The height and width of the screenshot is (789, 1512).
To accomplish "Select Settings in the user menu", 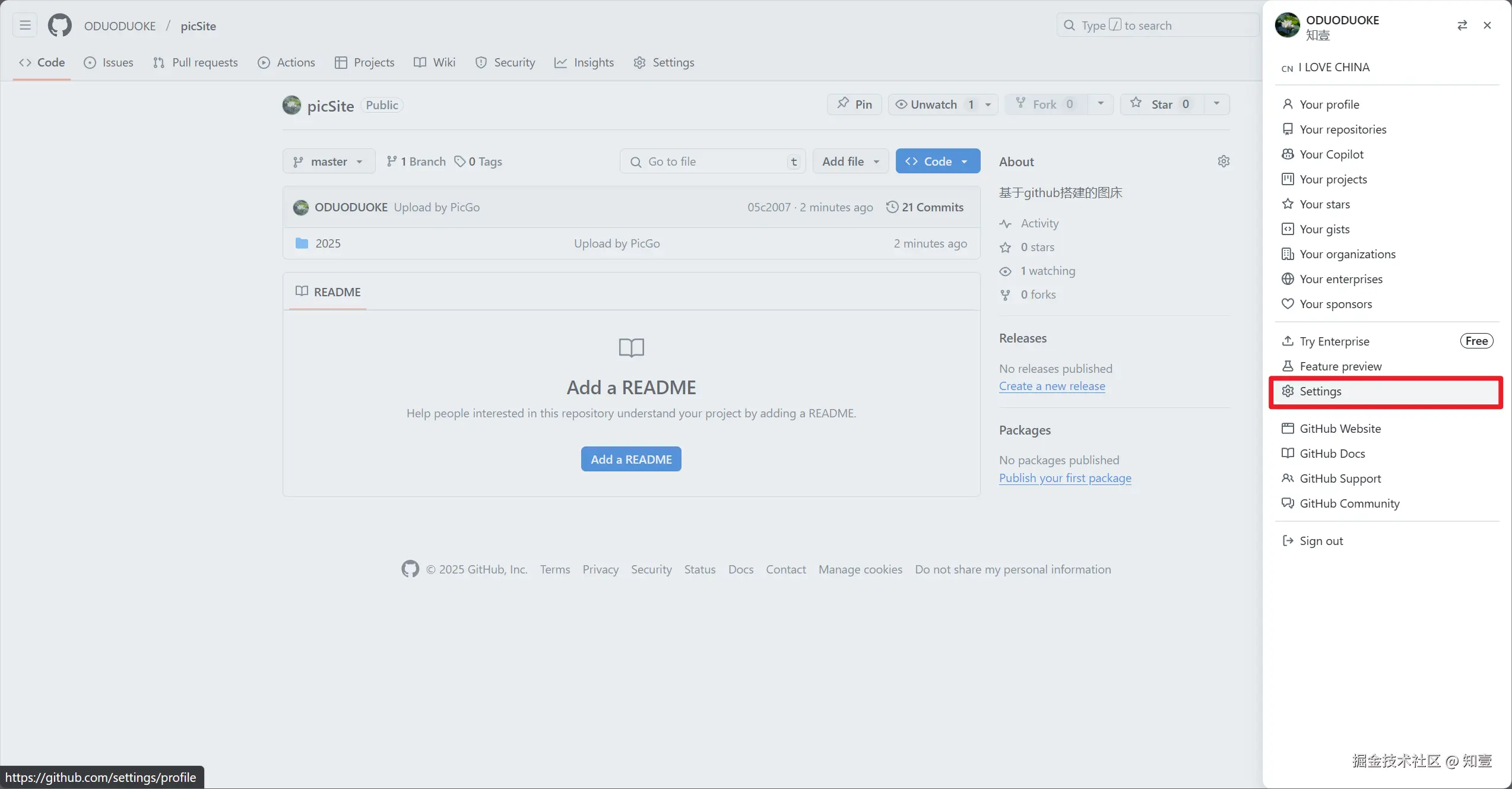I will pos(1320,391).
